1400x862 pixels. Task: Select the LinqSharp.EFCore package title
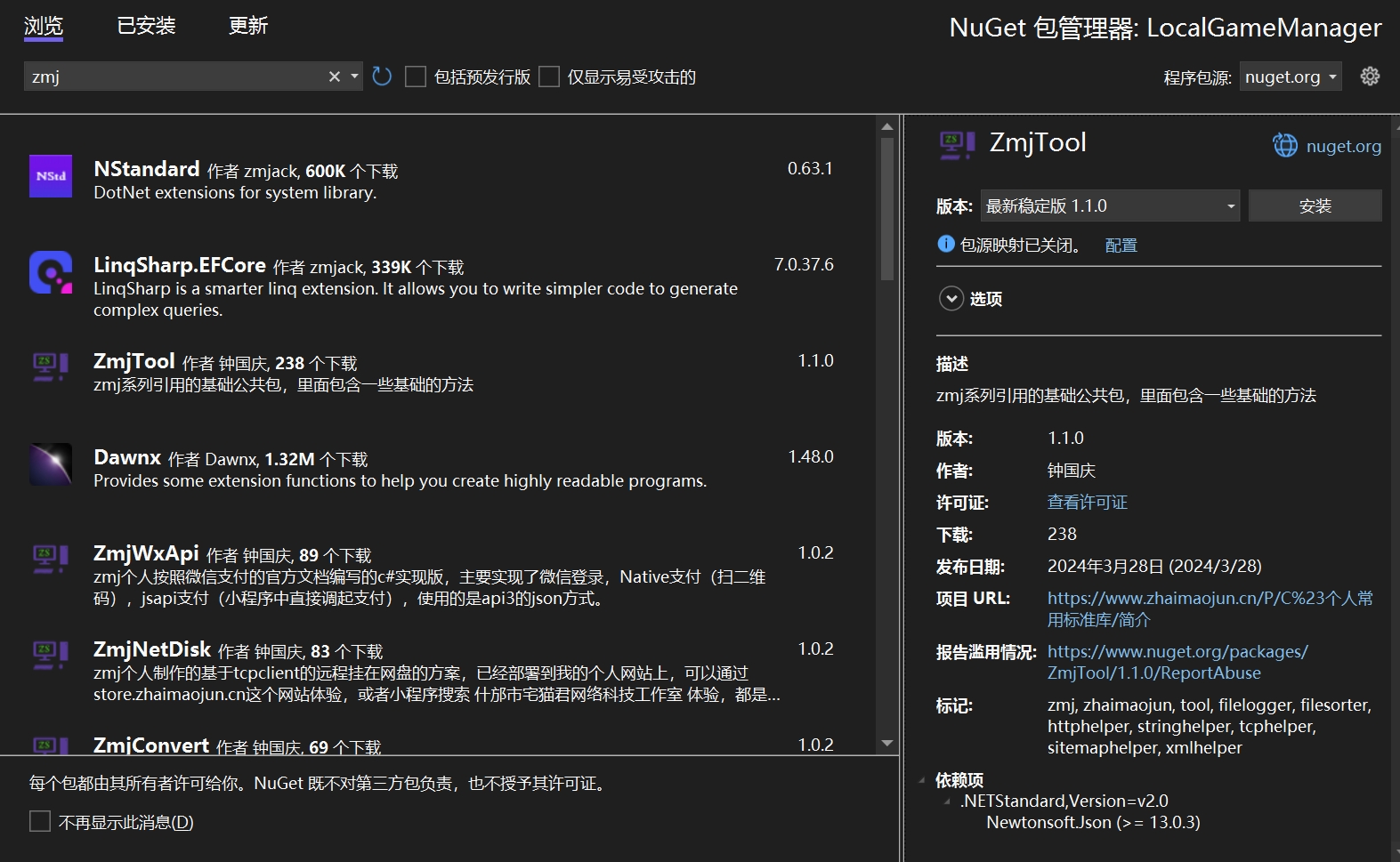click(179, 264)
